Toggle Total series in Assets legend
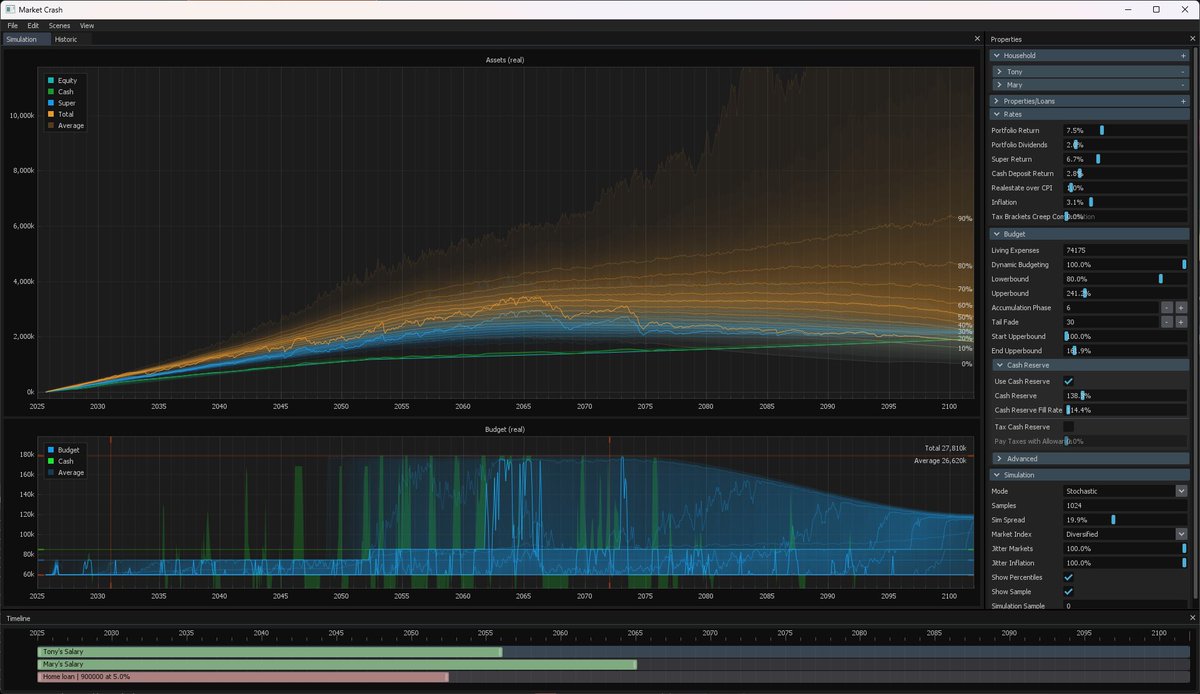 pyautogui.click(x=62, y=114)
